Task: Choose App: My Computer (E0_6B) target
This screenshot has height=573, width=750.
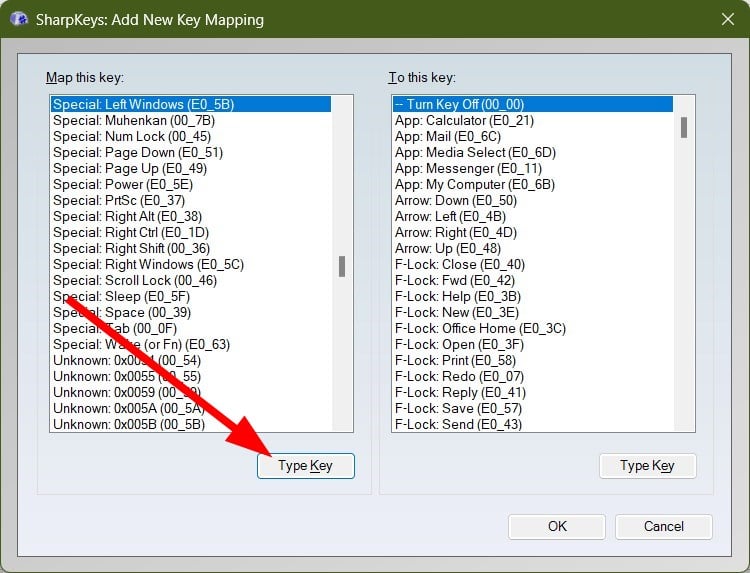Action: (533, 185)
